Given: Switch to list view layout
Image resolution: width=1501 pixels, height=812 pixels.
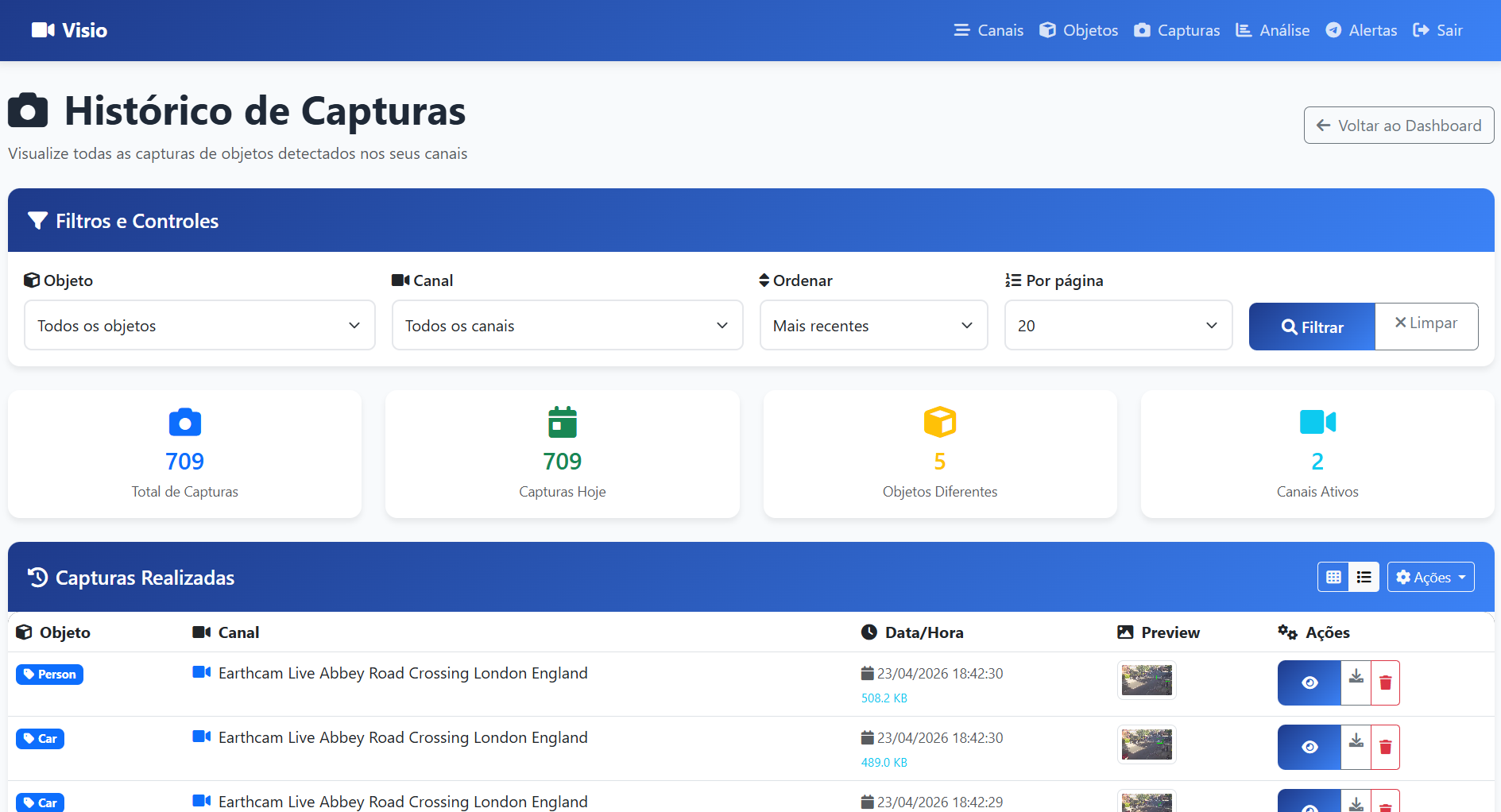Looking at the screenshot, I should click(1364, 578).
